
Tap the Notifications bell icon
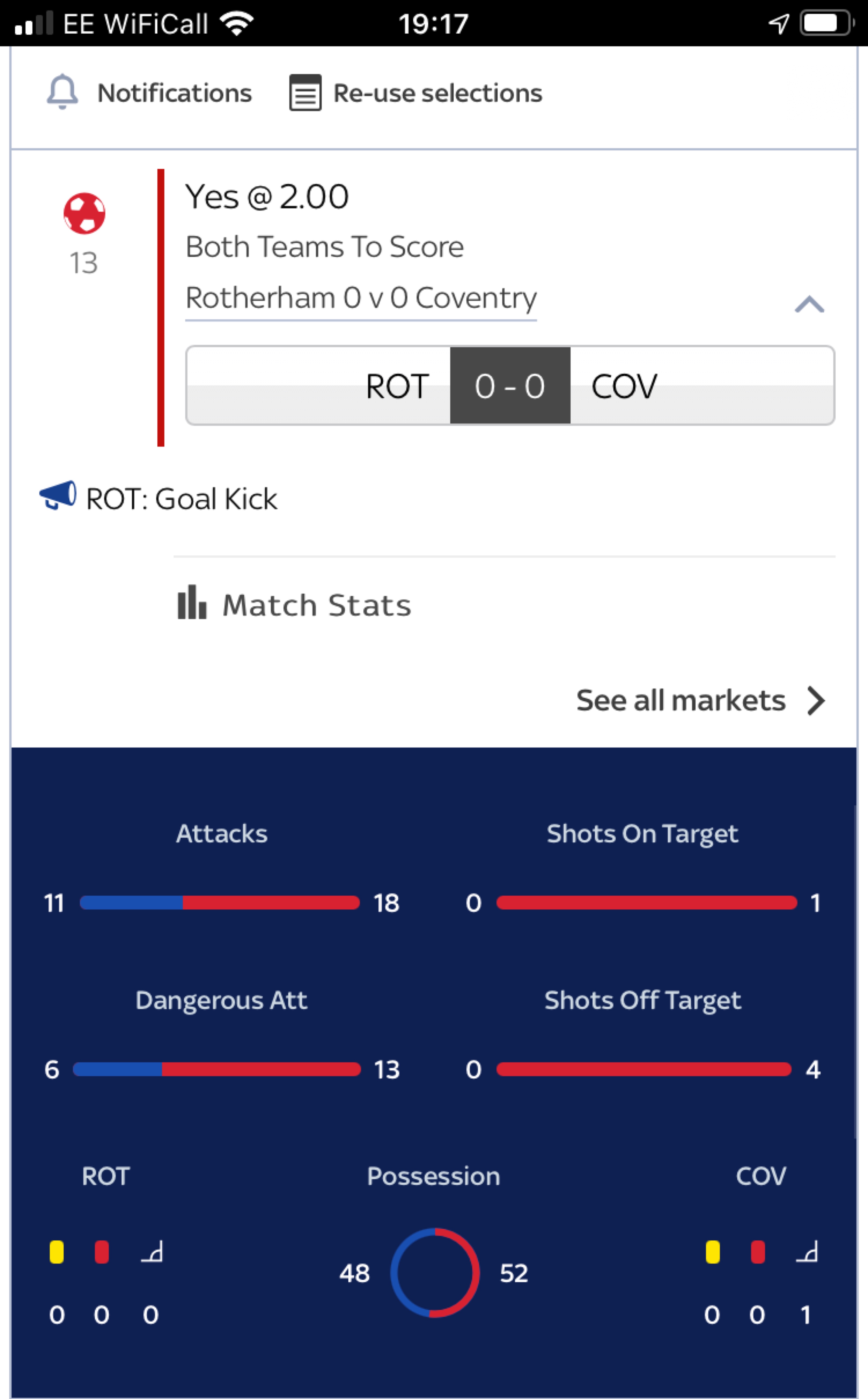[62, 92]
